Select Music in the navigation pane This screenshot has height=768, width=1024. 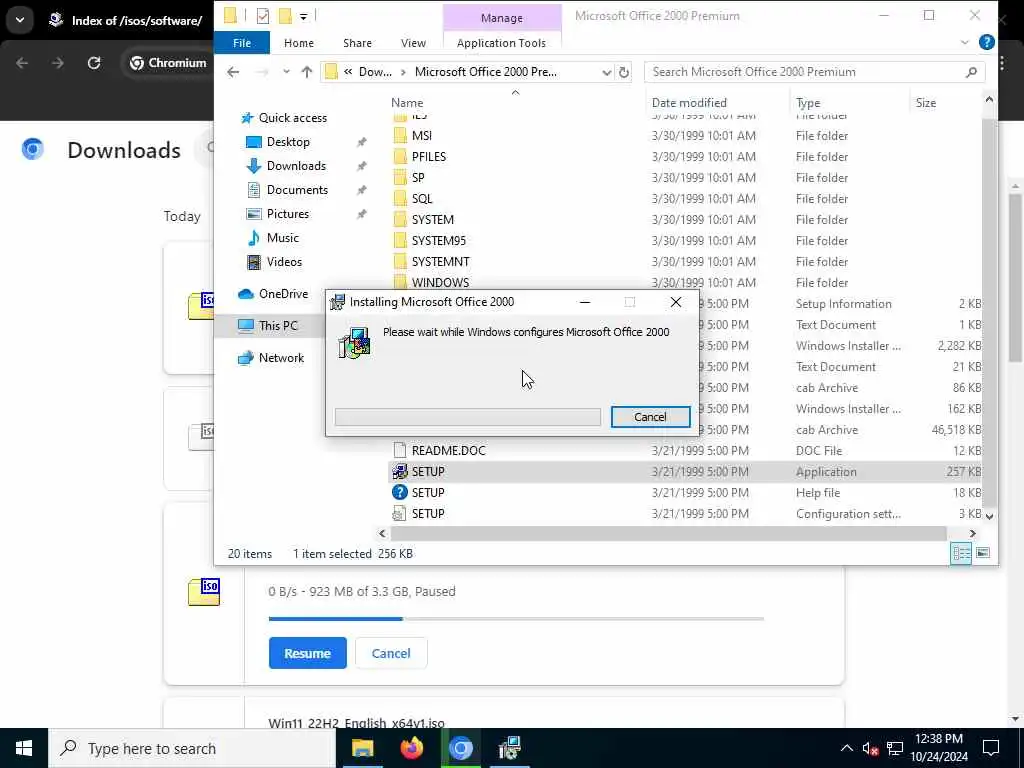(282, 238)
